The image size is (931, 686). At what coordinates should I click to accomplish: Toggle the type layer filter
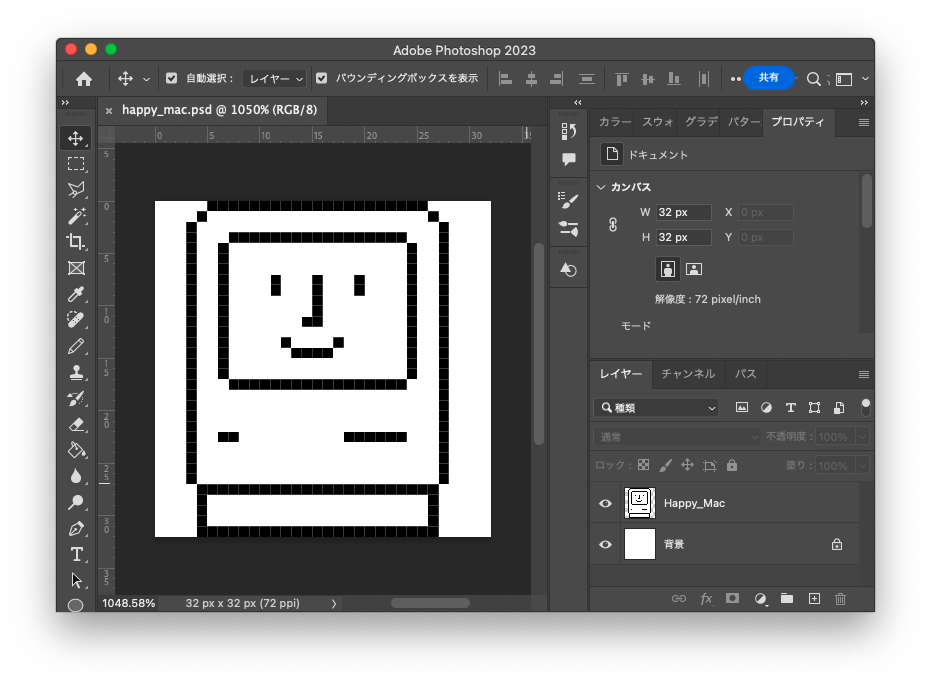click(790, 407)
